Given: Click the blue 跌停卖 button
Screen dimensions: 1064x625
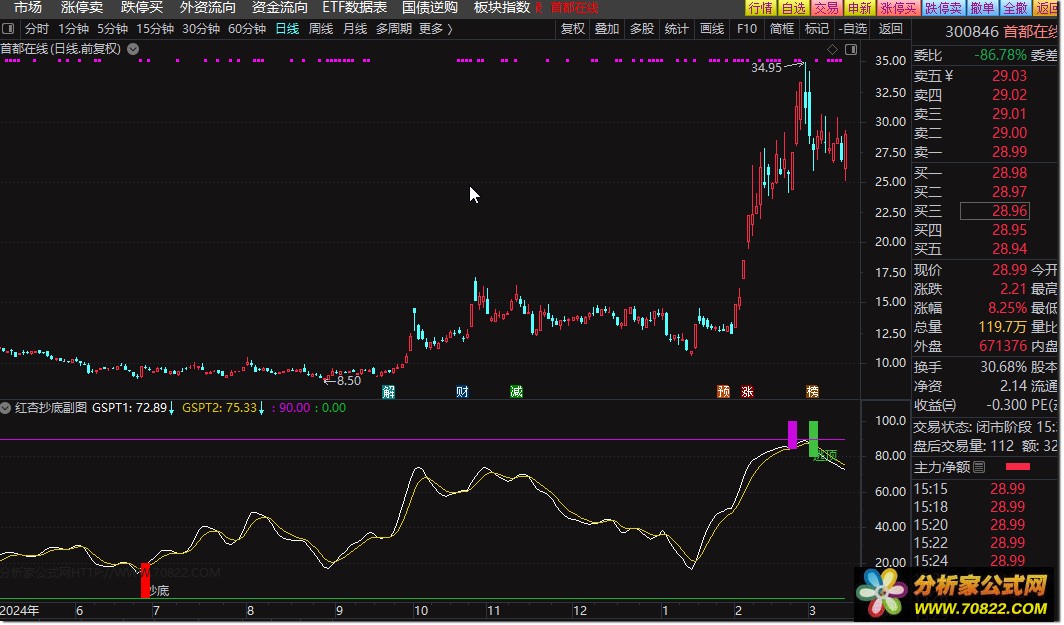Looking at the screenshot, I should coord(943,8).
